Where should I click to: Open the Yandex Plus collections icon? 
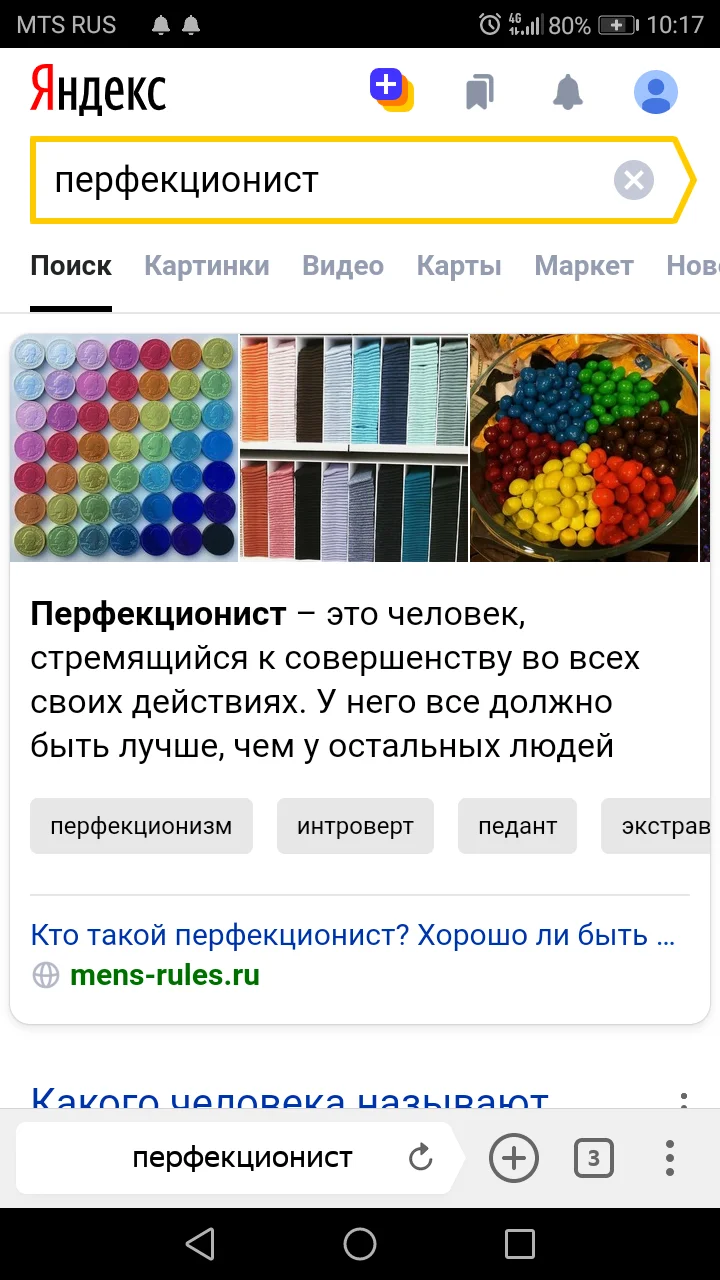tap(391, 90)
